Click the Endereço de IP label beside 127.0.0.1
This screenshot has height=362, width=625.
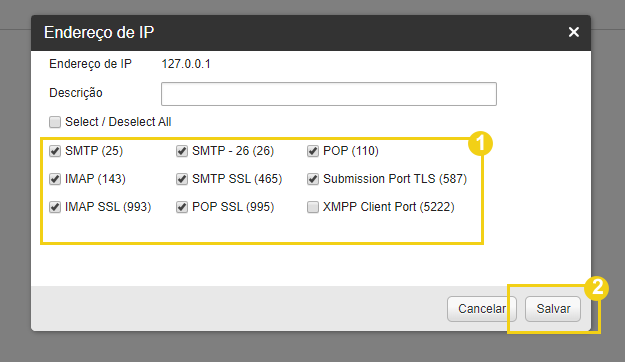(x=90, y=64)
